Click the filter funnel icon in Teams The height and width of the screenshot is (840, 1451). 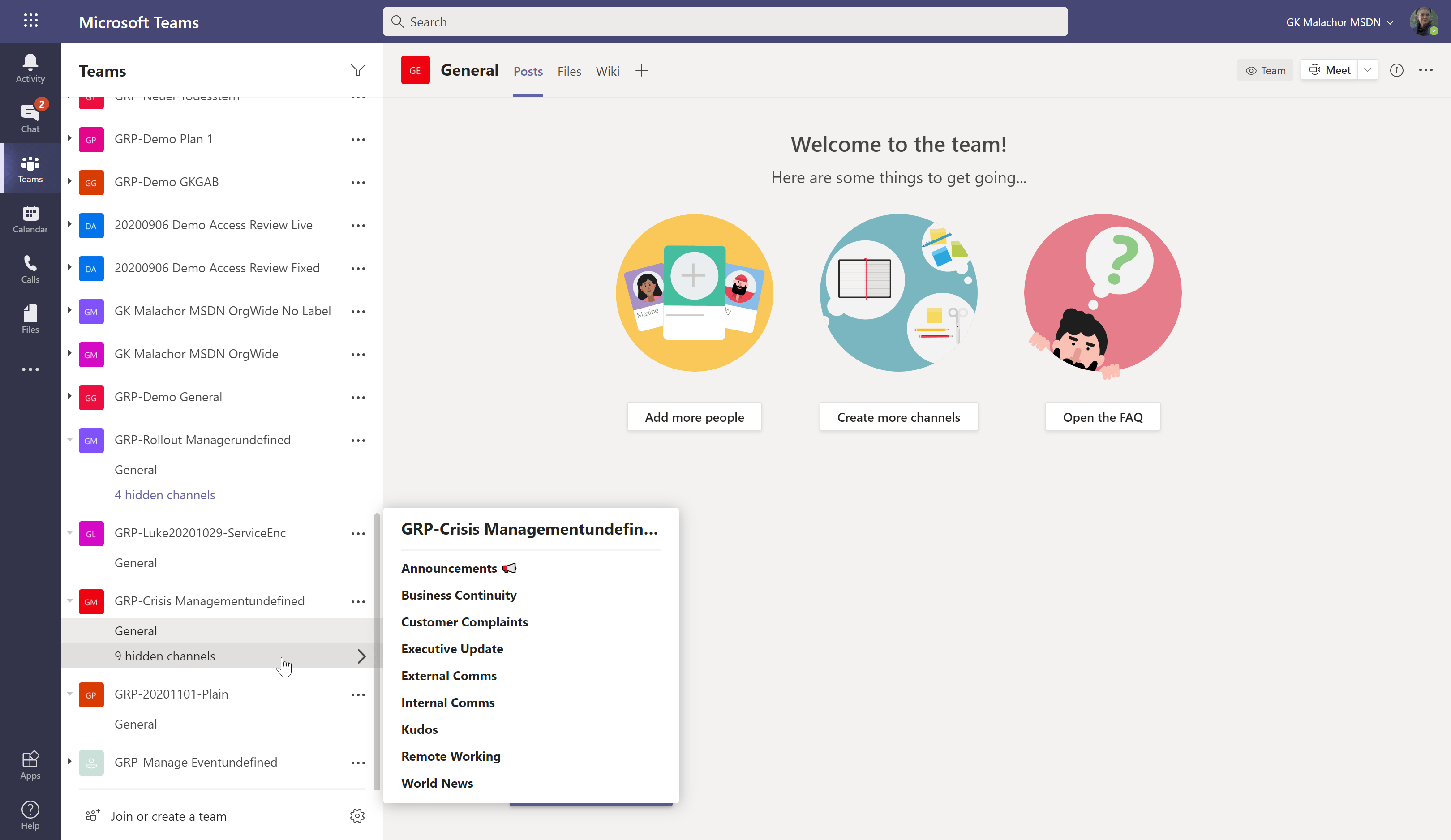click(357, 70)
